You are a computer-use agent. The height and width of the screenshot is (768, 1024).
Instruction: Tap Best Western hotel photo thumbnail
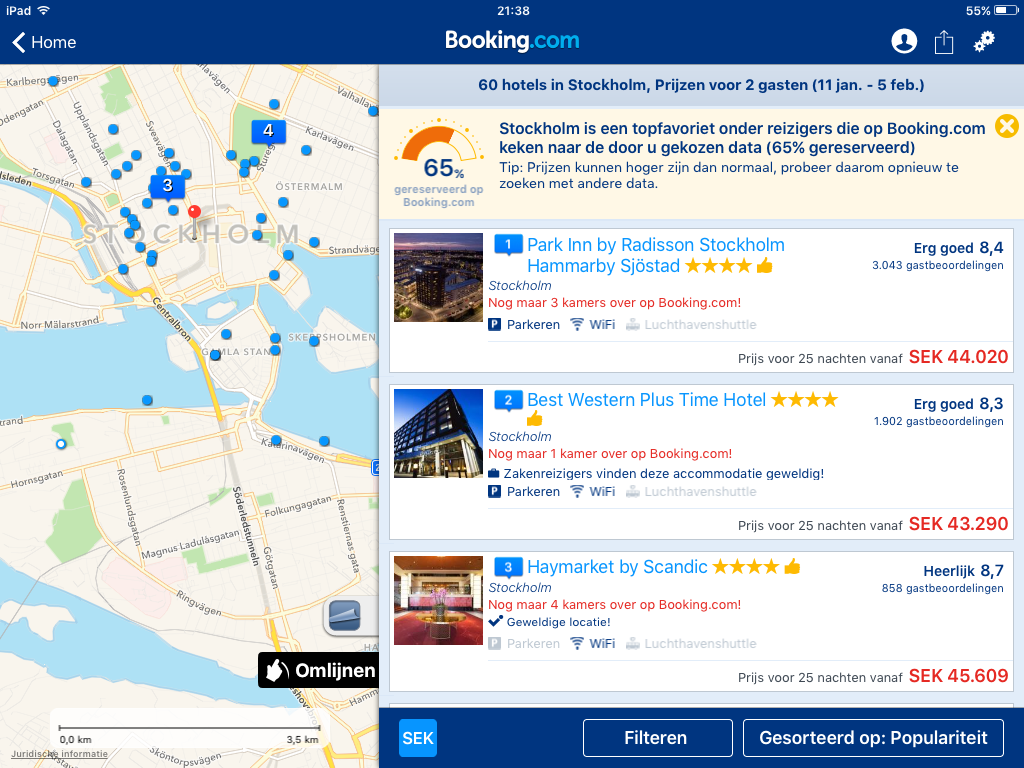pos(438,434)
